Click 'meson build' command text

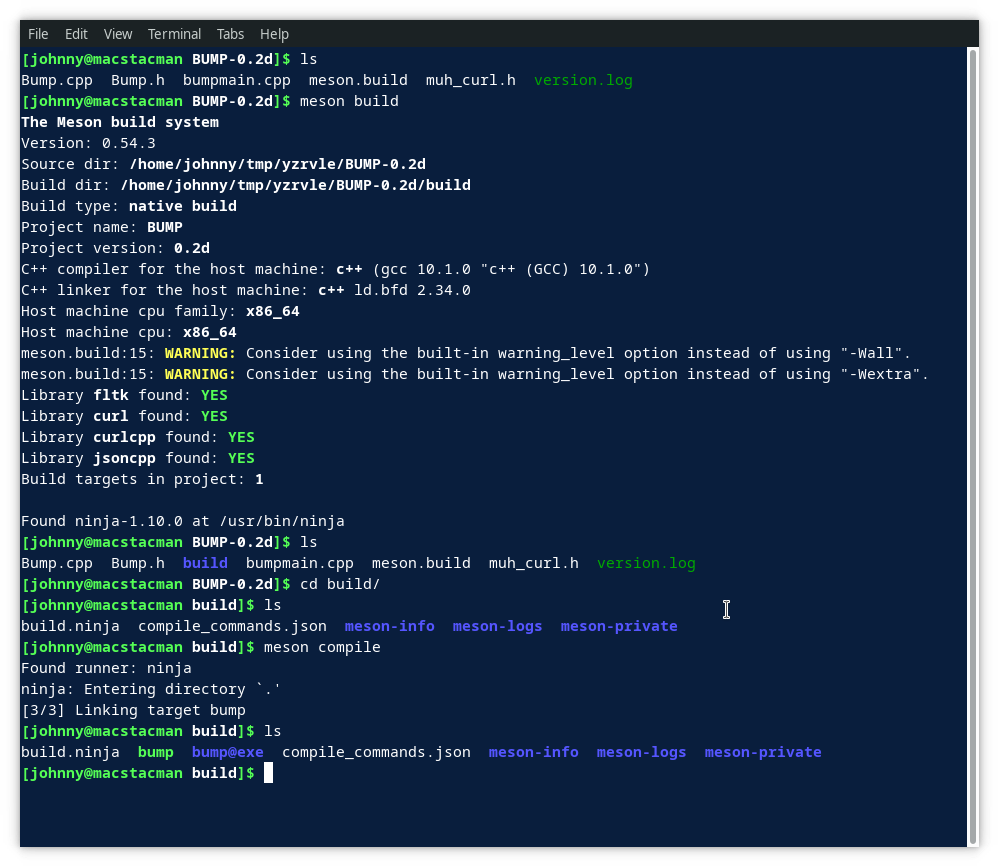point(349,101)
